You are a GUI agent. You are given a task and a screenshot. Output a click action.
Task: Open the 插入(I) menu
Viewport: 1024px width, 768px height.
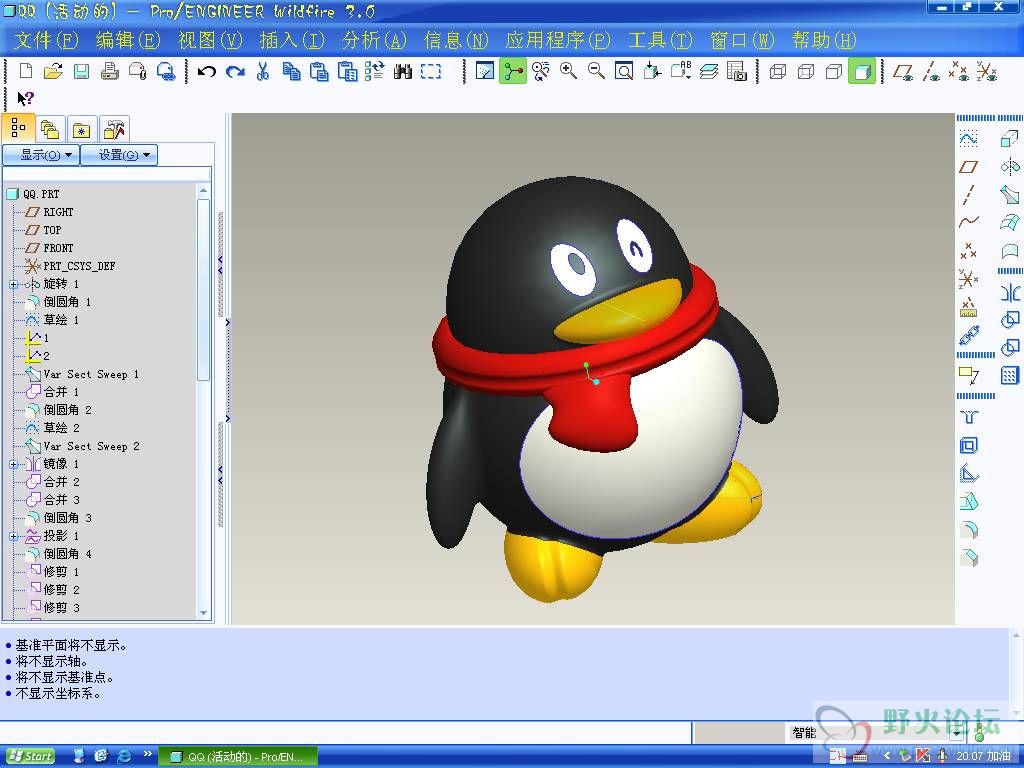(292, 40)
